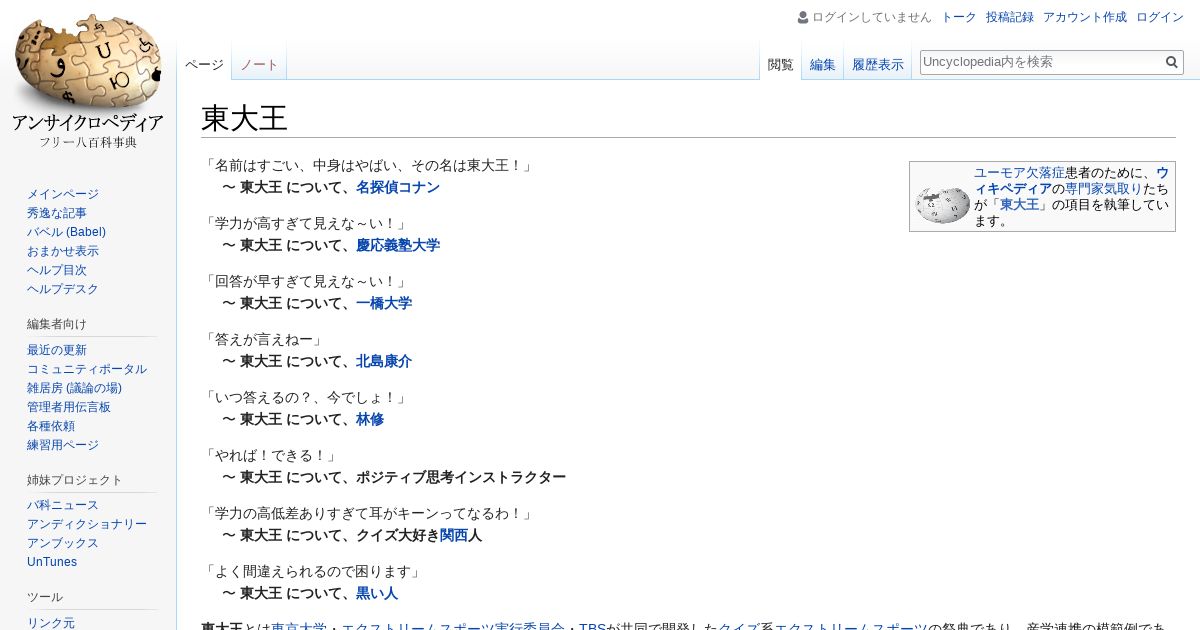Open アンディクショナリー link

[x=87, y=524]
